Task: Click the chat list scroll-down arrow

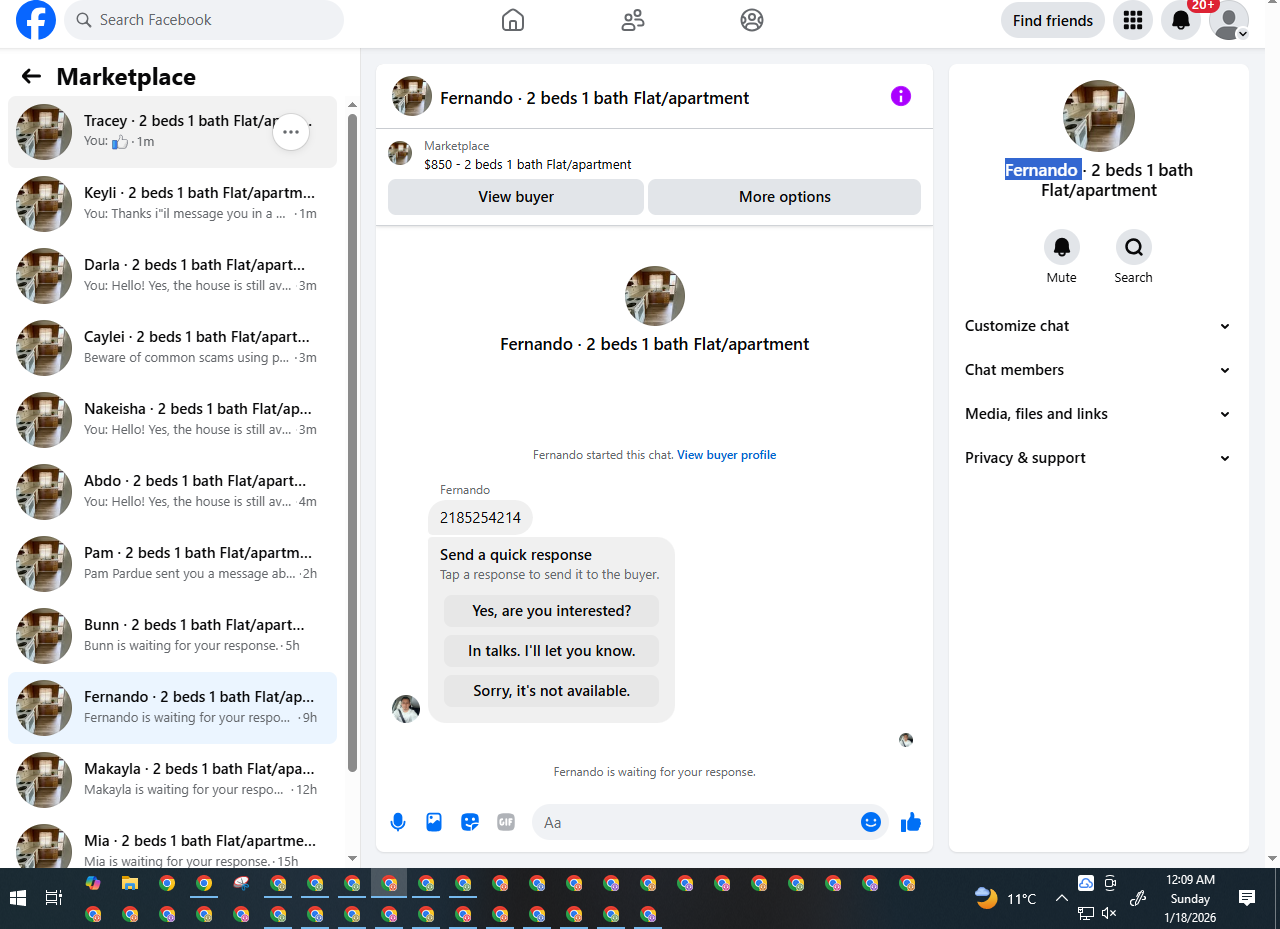Action: coord(352,858)
